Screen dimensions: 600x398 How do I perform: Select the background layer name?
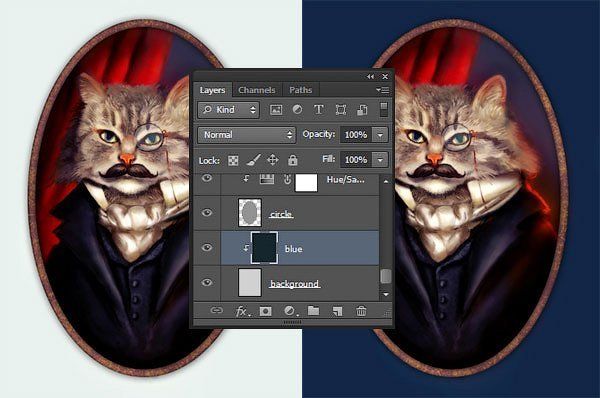294,284
